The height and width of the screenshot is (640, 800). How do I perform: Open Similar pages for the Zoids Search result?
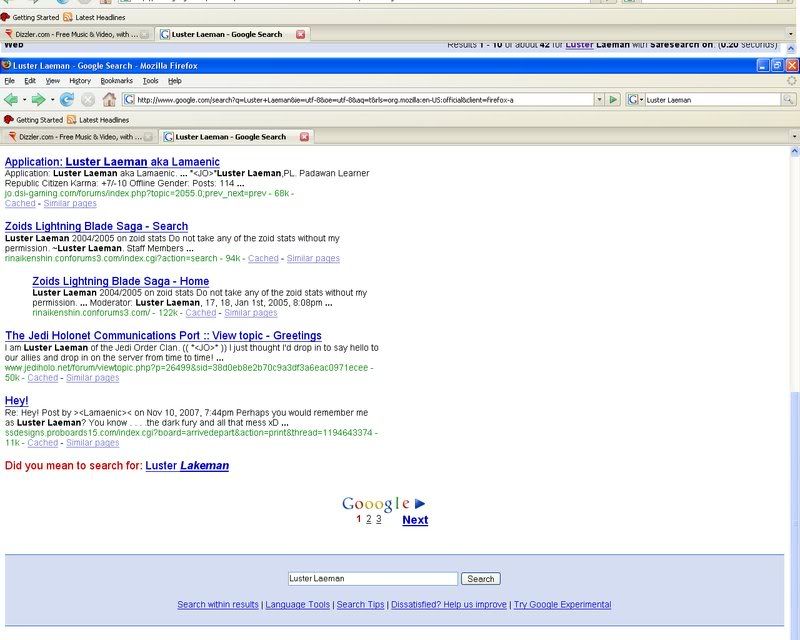[x=313, y=258]
